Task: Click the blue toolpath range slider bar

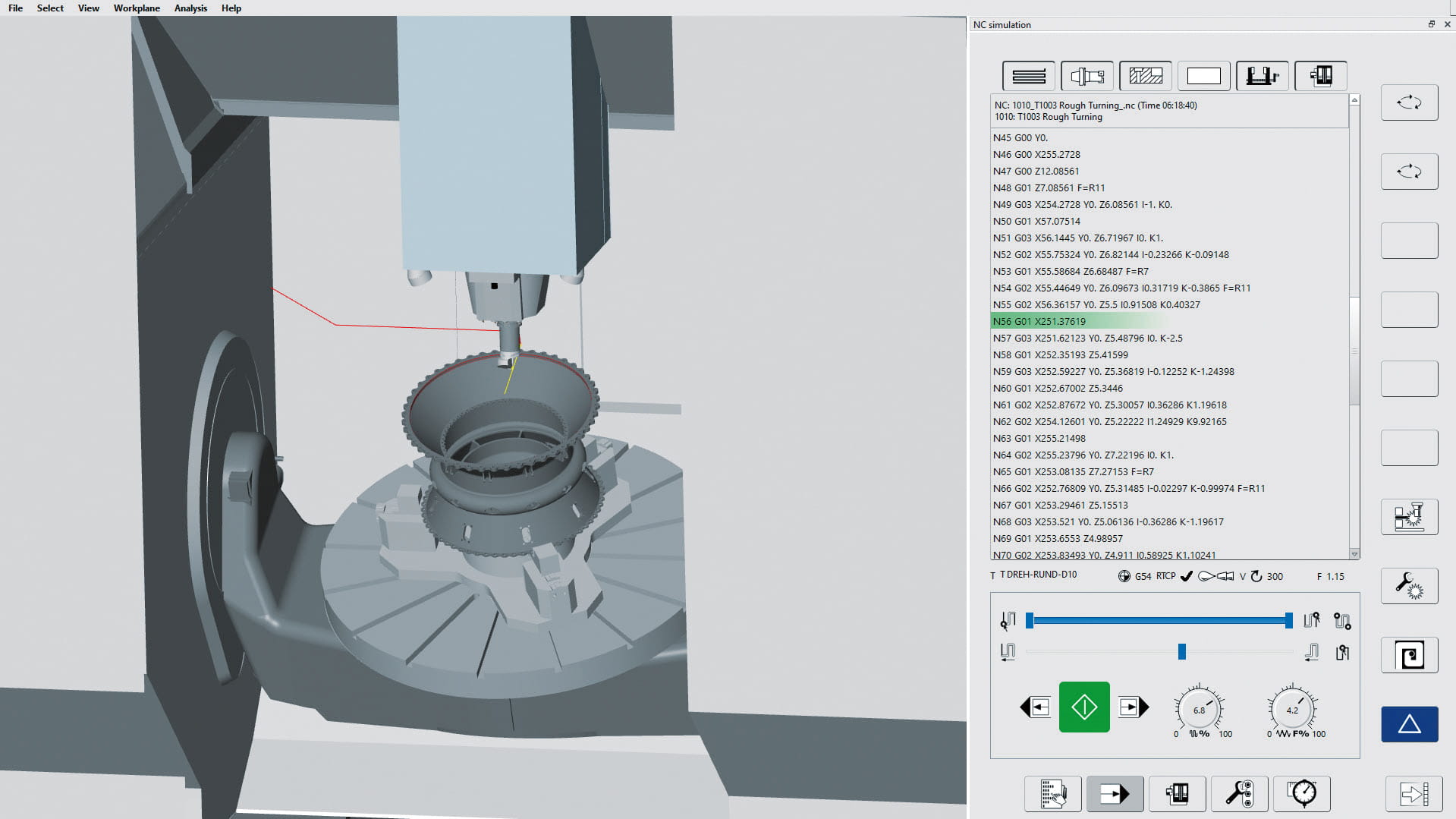Action: coord(1159,620)
